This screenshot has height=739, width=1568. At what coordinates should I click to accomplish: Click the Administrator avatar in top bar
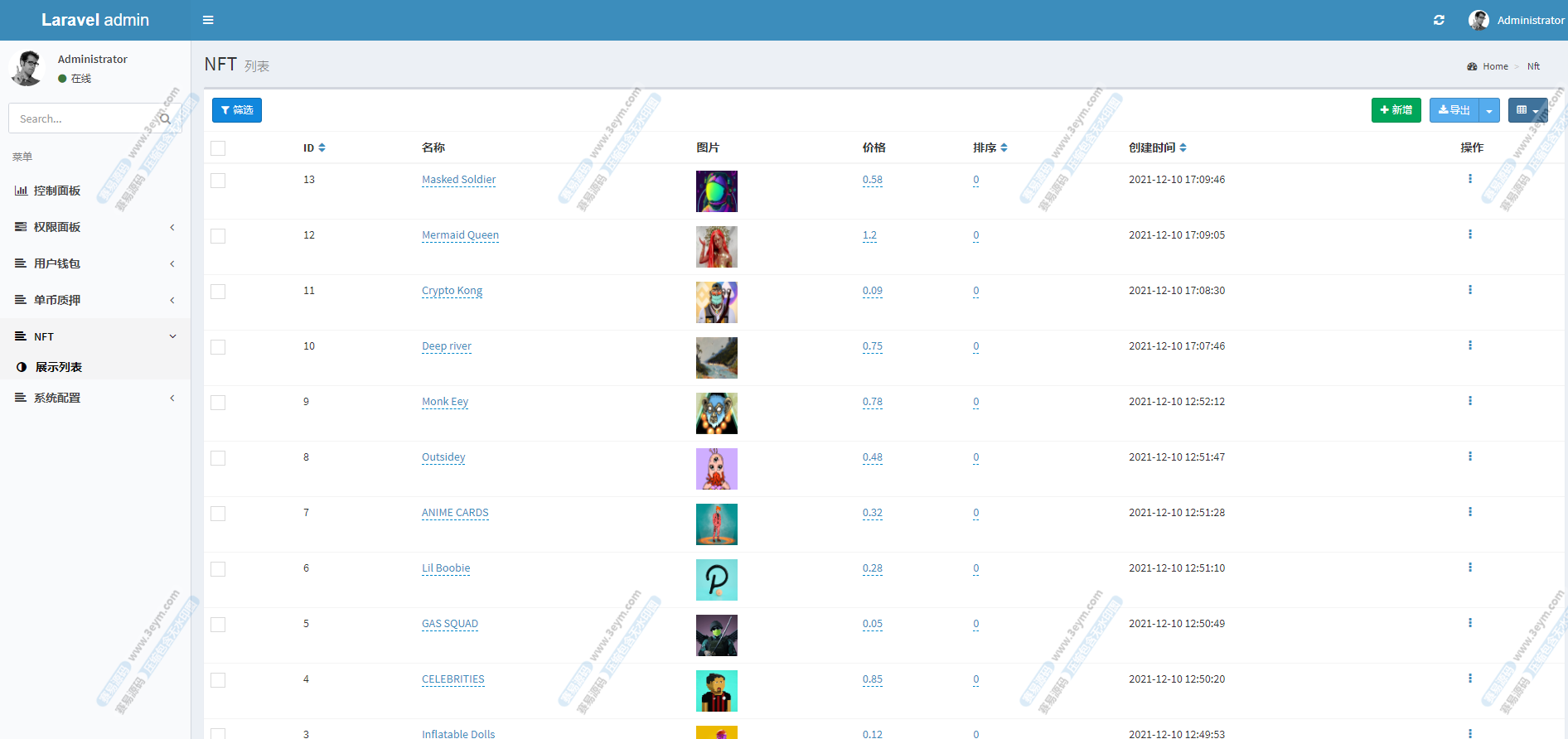1478,20
